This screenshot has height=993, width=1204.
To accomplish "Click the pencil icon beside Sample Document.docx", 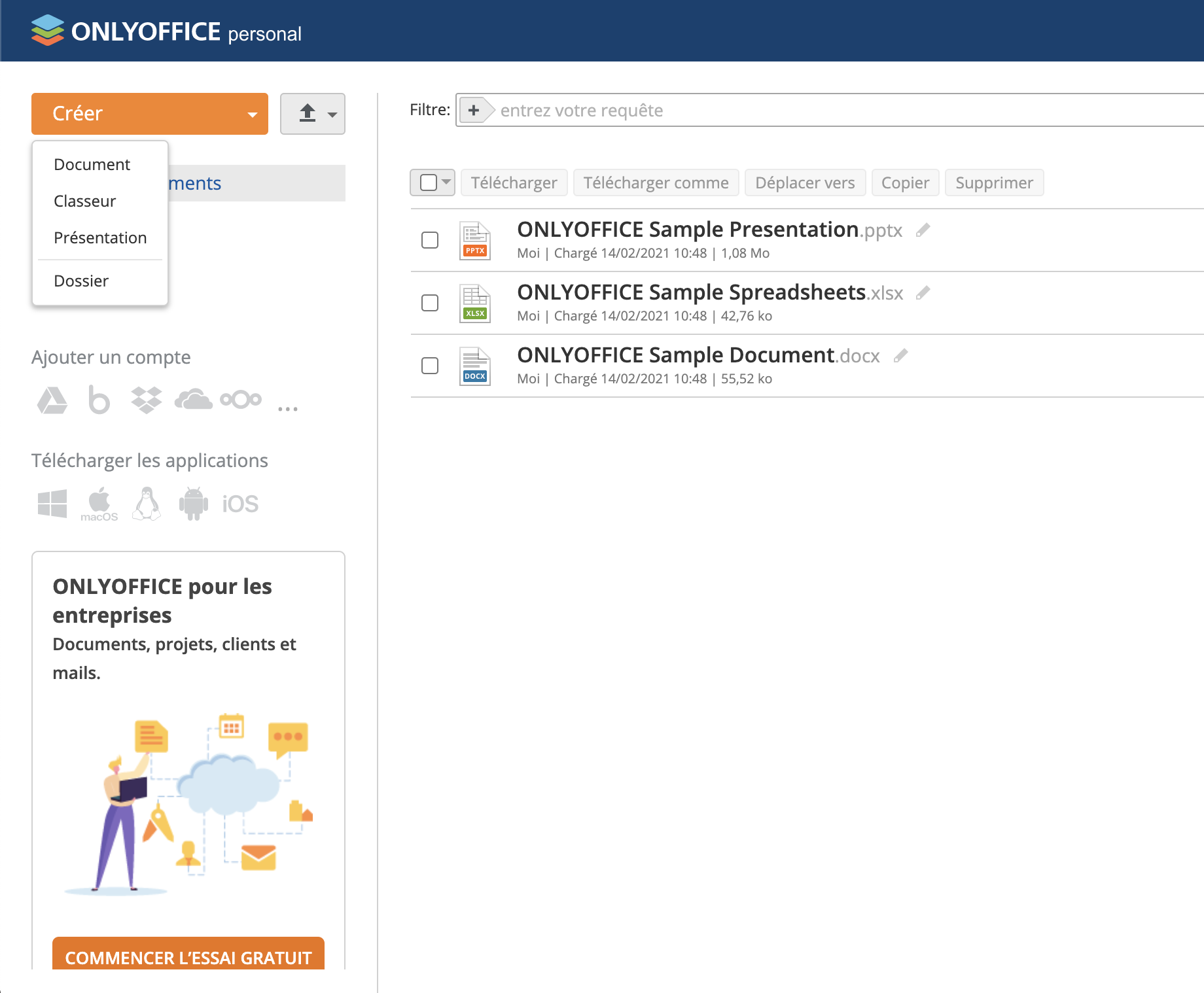I will click(x=901, y=356).
